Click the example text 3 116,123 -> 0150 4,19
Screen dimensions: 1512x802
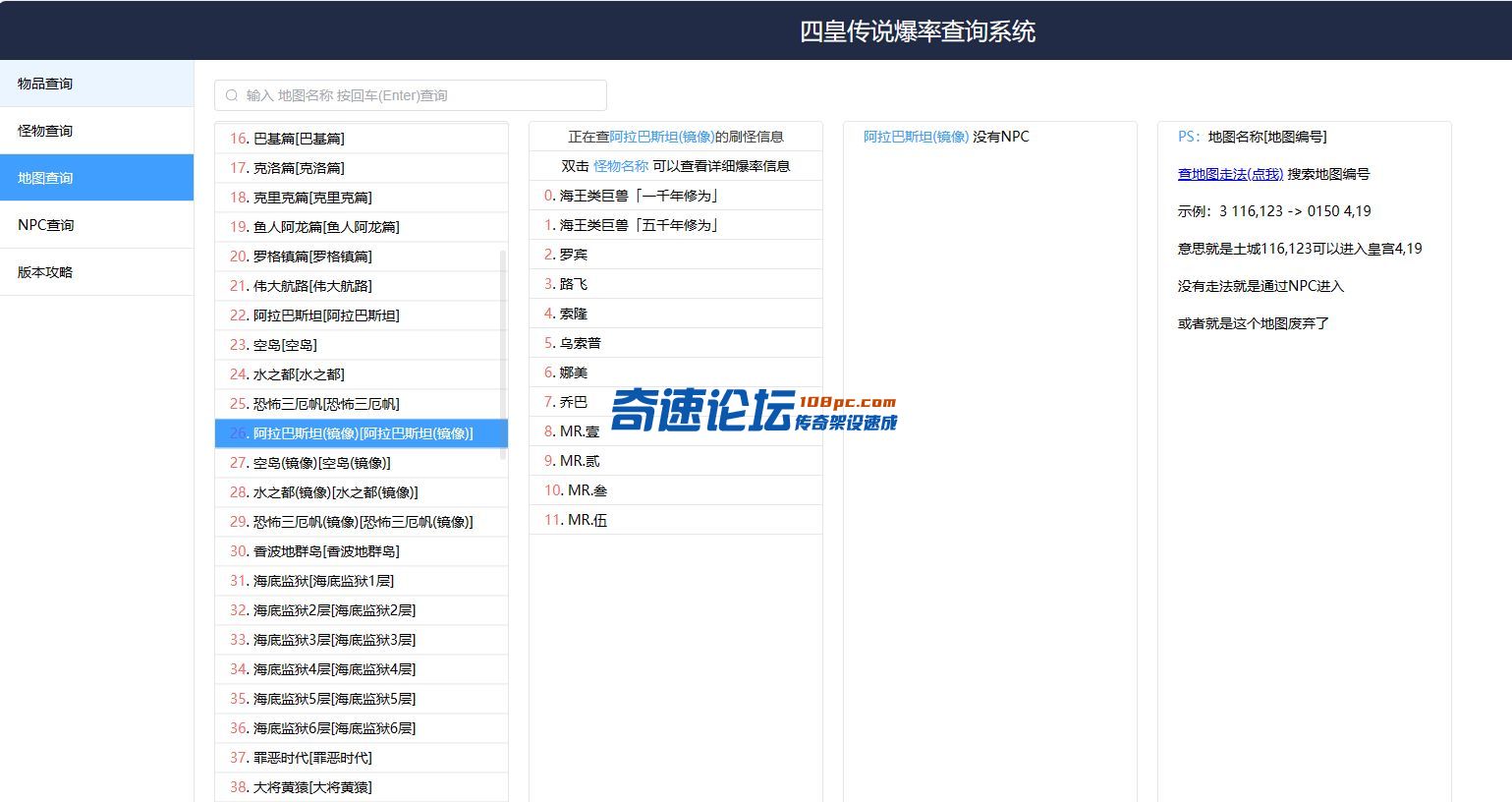pyautogui.click(x=1295, y=211)
